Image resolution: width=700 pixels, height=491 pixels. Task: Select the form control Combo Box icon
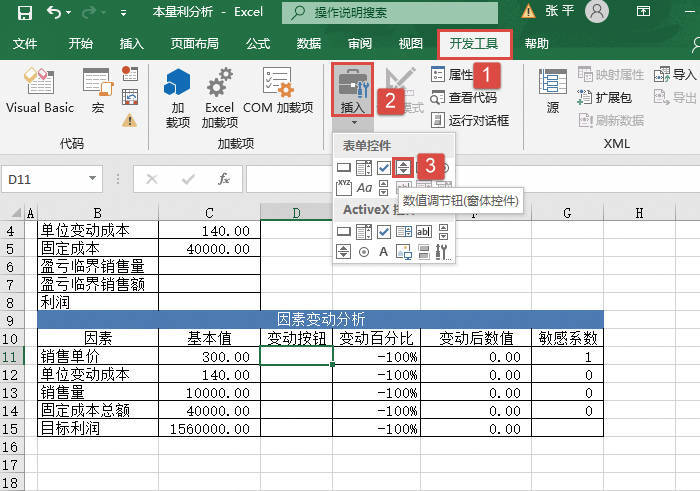point(363,168)
